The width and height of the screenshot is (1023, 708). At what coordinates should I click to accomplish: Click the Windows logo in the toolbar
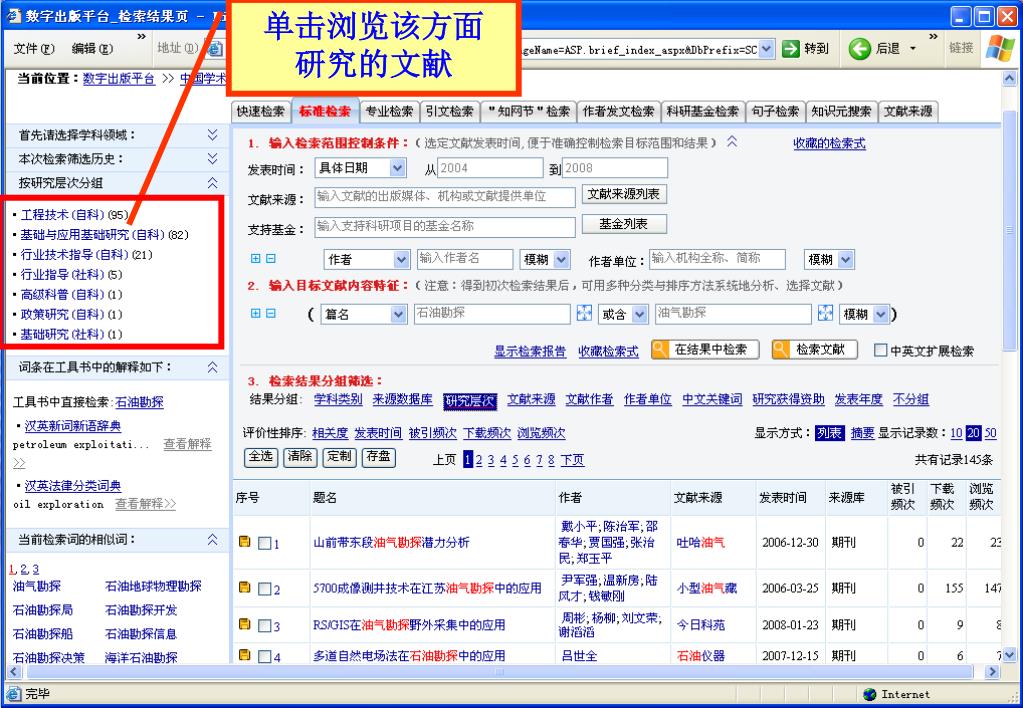click(x=1000, y=48)
